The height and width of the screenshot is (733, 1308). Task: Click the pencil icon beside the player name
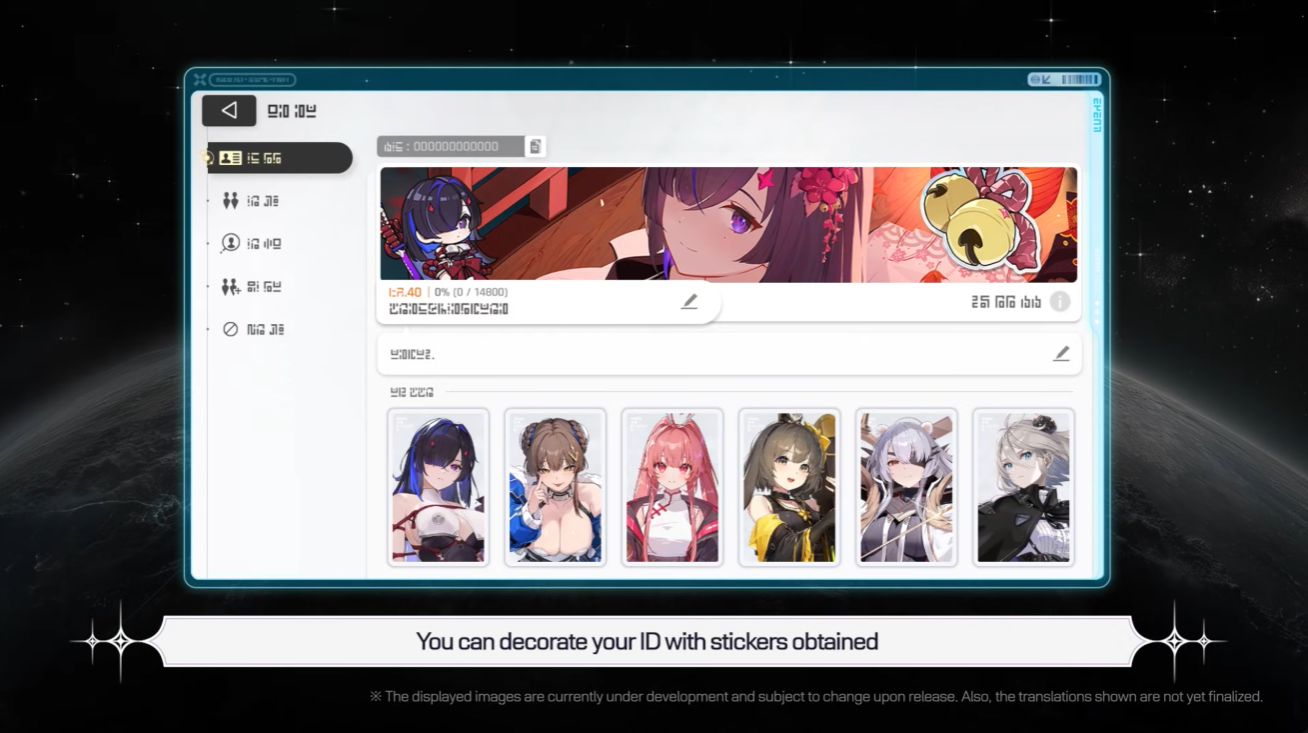[x=689, y=302]
